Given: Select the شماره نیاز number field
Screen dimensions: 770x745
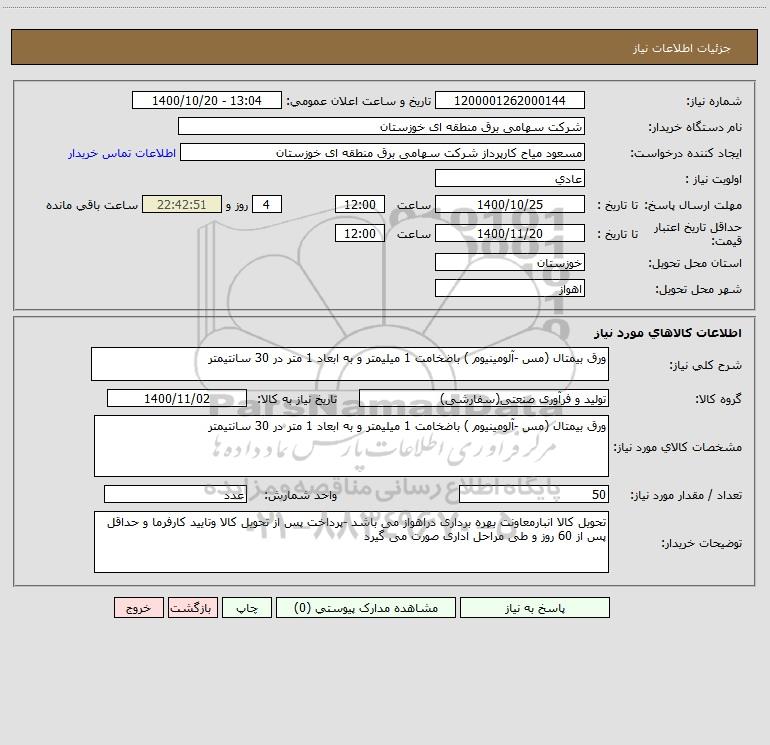Looking at the screenshot, I should click(510, 100).
